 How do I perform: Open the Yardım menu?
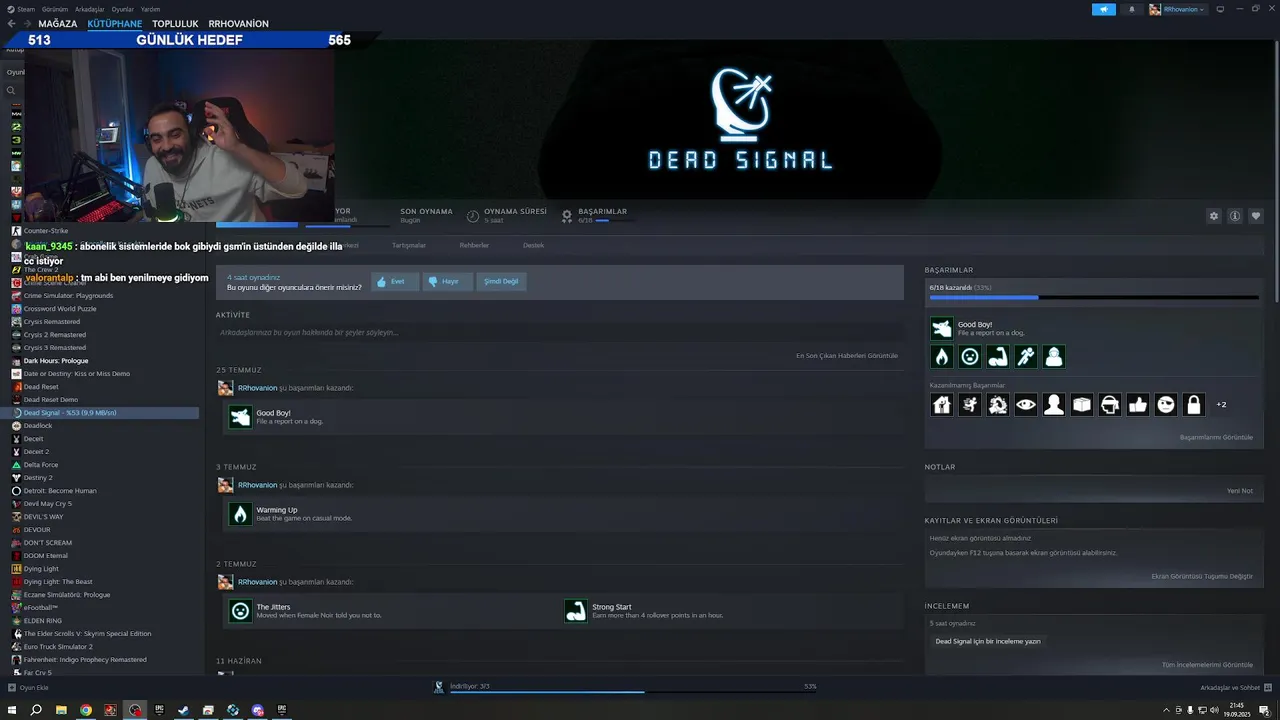151,9
